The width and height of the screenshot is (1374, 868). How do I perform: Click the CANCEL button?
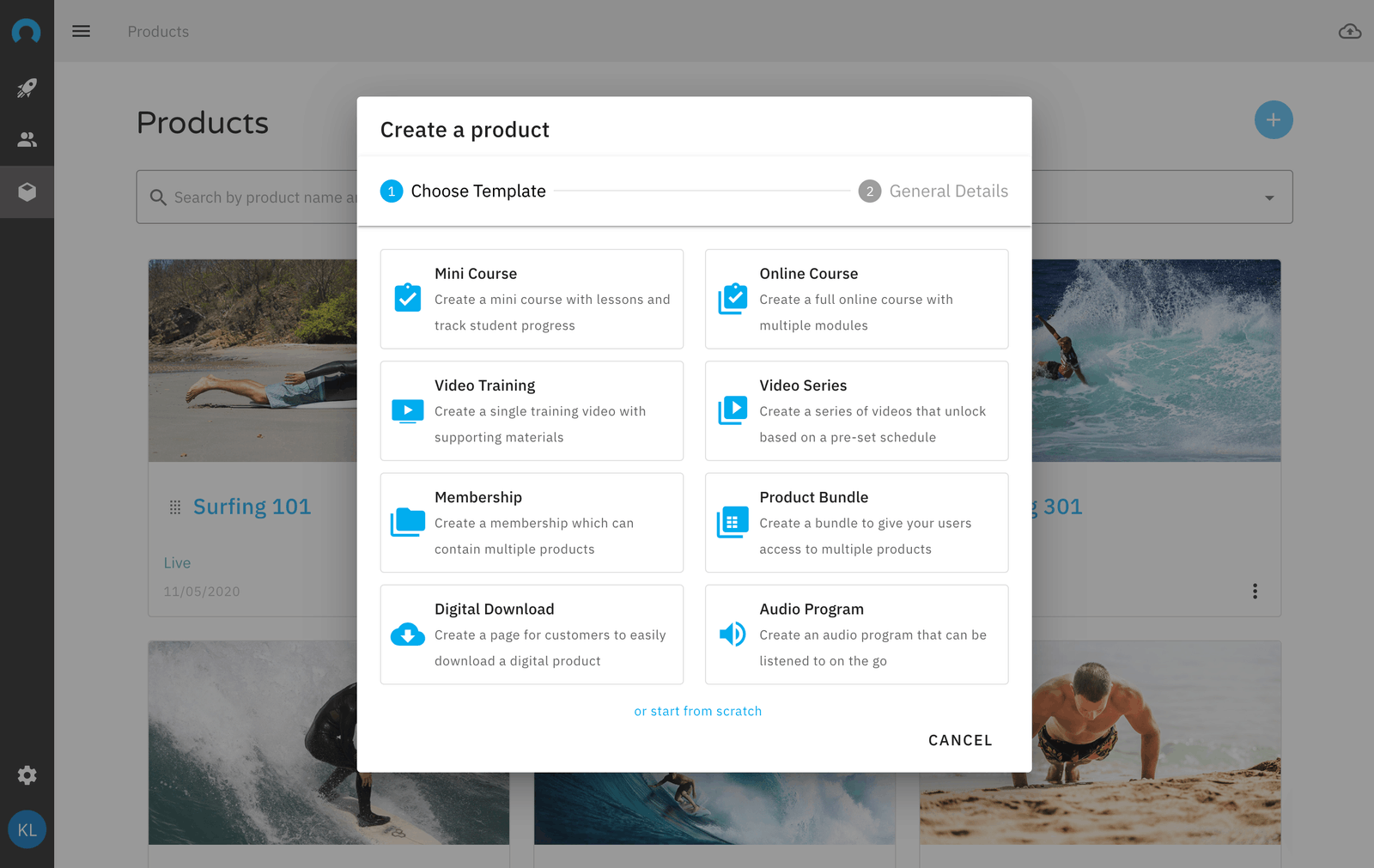point(960,740)
